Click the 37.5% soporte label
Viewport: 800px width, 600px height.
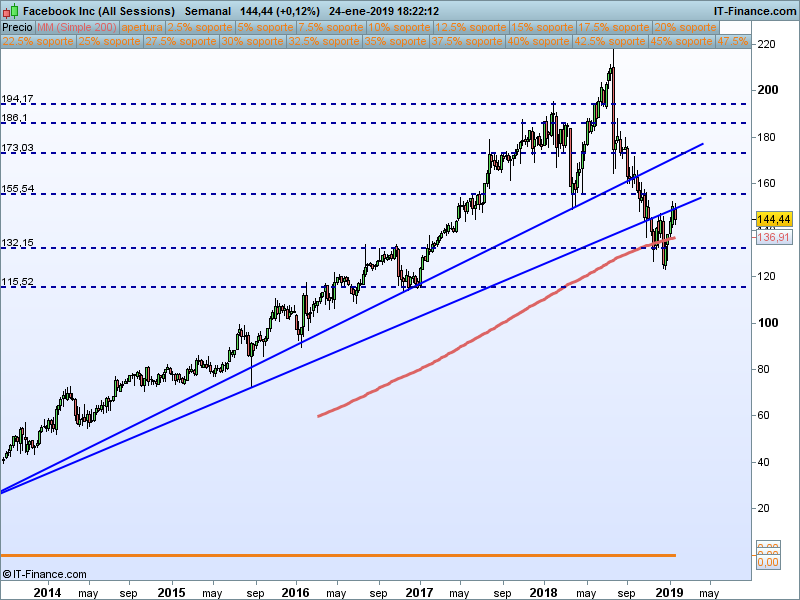tap(467, 41)
